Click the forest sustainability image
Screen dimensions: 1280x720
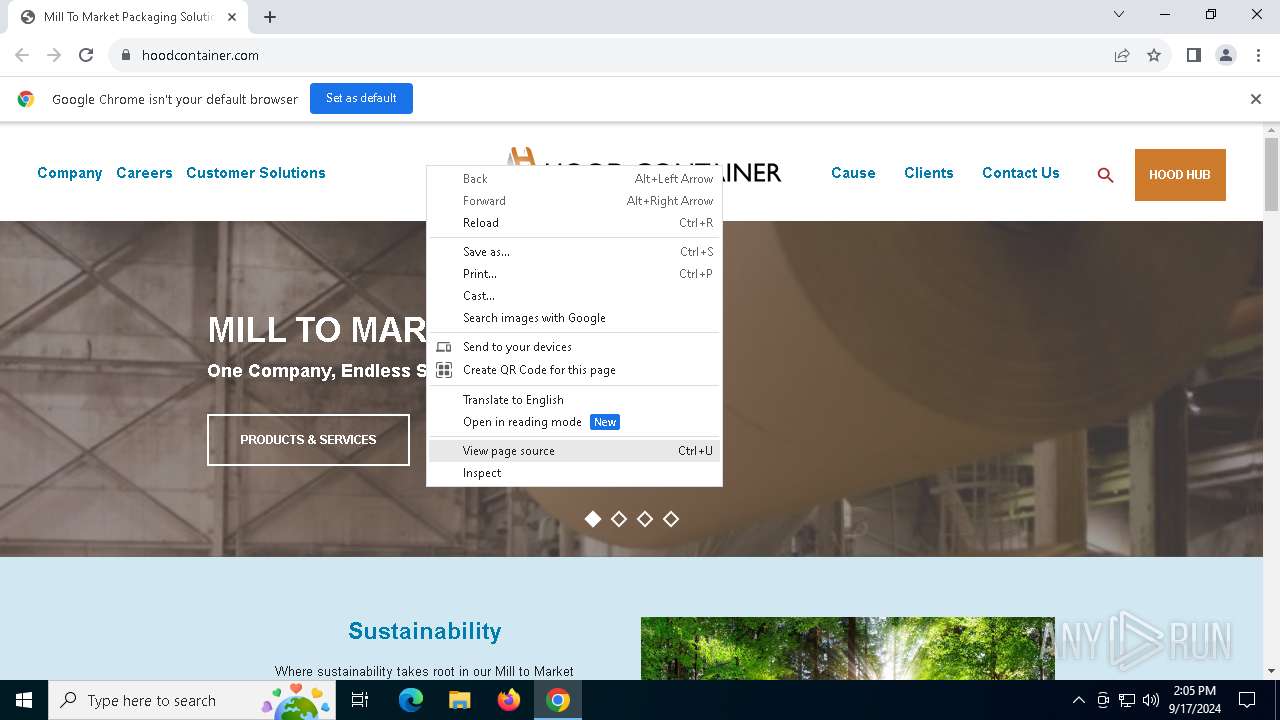848,648
